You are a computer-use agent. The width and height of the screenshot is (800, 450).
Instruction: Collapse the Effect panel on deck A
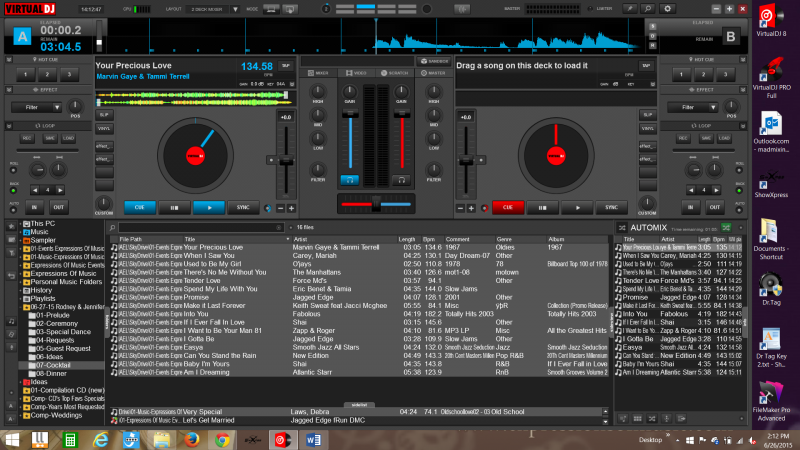(x=9, y=90)
